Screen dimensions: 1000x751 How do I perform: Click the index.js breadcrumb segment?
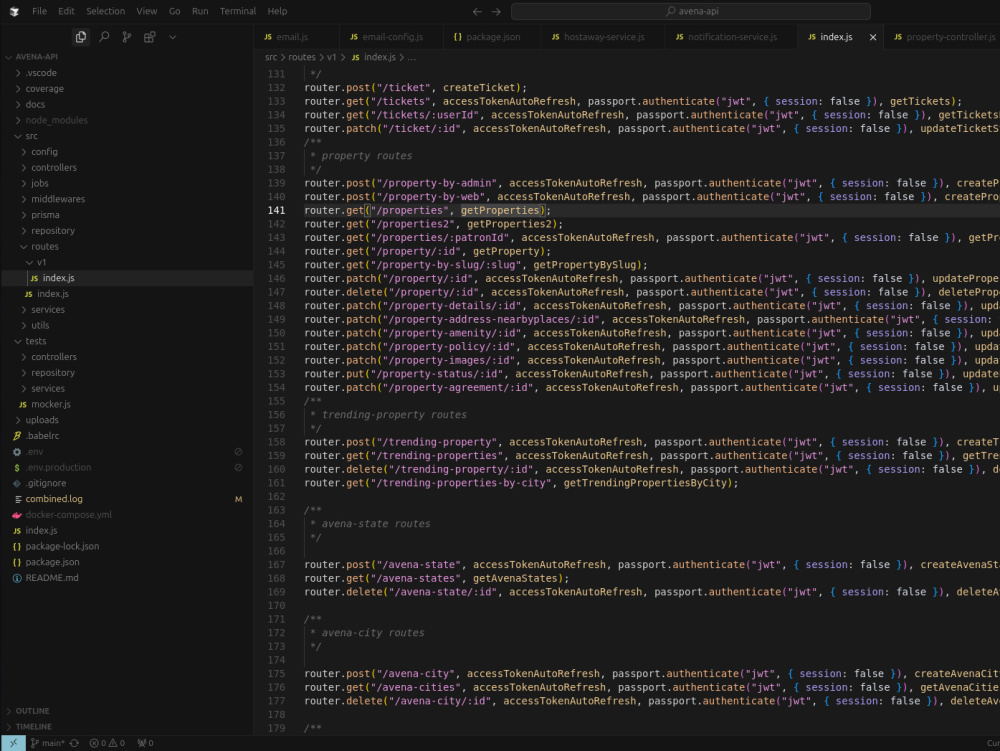[x=374, y=57]
